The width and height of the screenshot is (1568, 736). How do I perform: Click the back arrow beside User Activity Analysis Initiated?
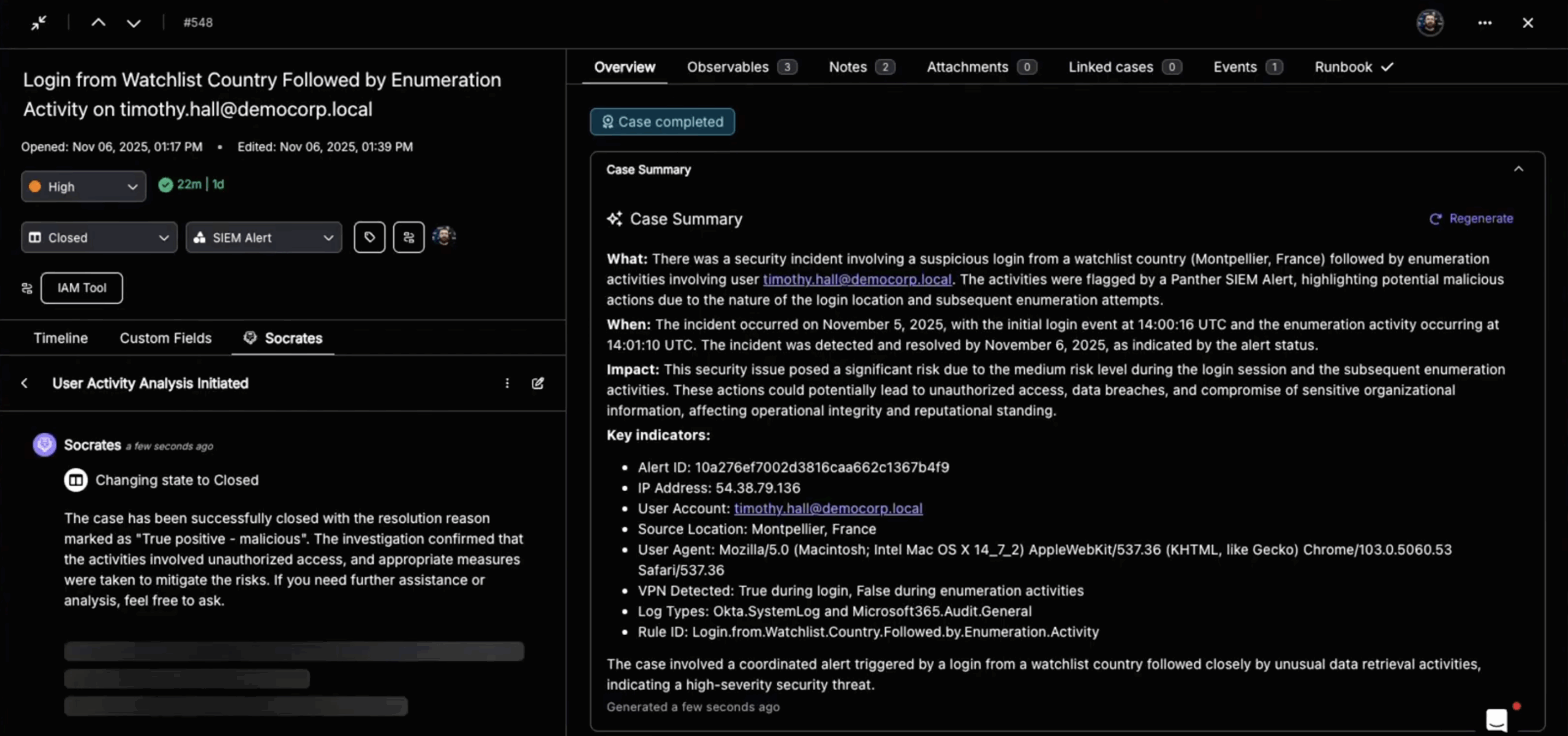pyautogui.click(x=24, y=383)
